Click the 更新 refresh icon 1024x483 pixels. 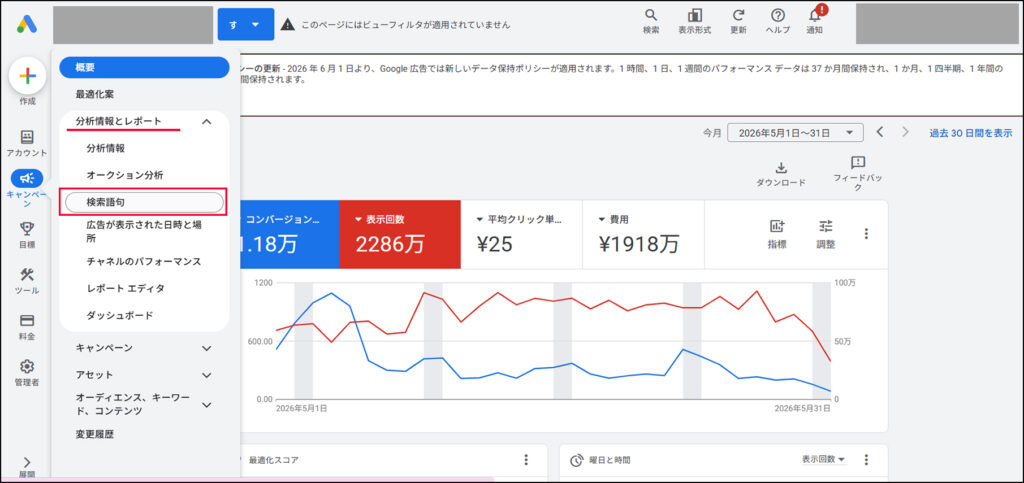pos(738,15)
